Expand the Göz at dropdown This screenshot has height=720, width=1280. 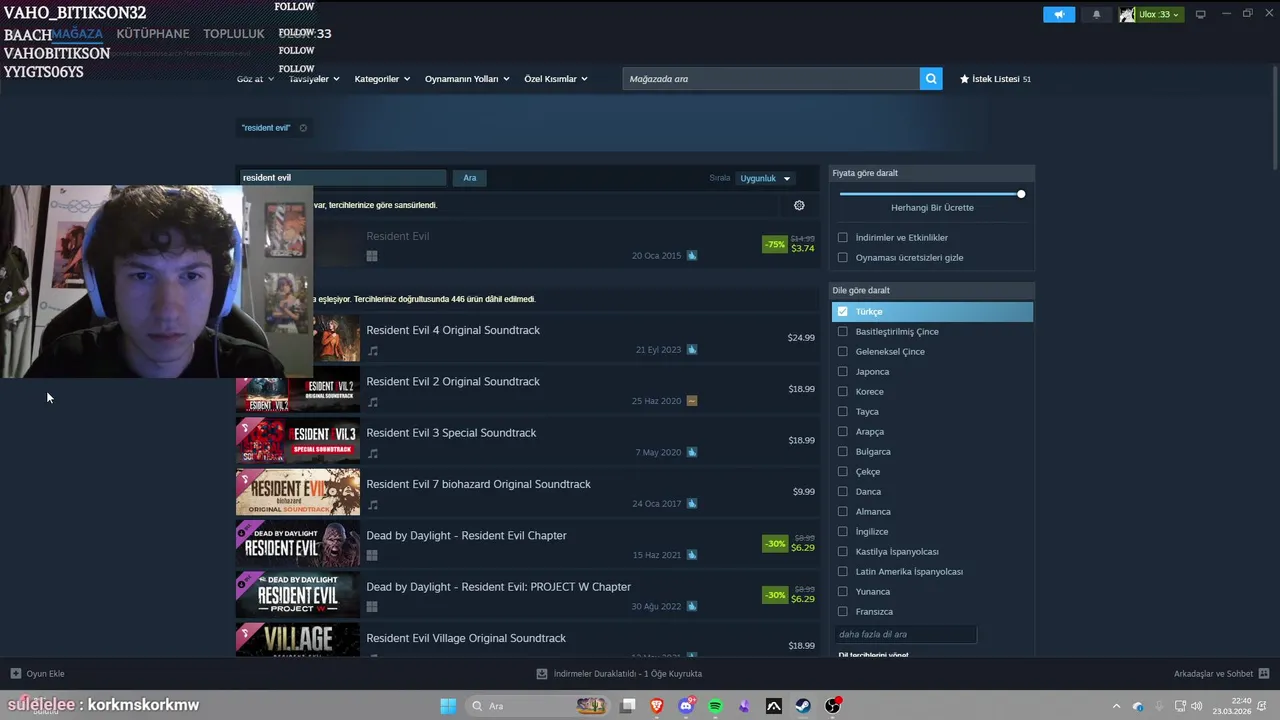(x=255, y=79)
